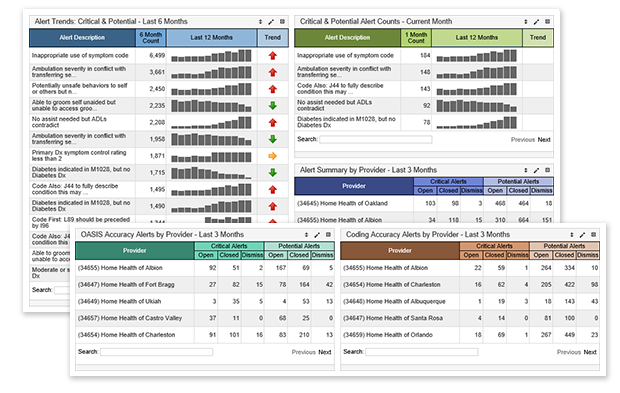Viewport: 620px width, 393px height.
Task: Click the pencil edit icon in Alert Trends panel header
Action: 271,22
